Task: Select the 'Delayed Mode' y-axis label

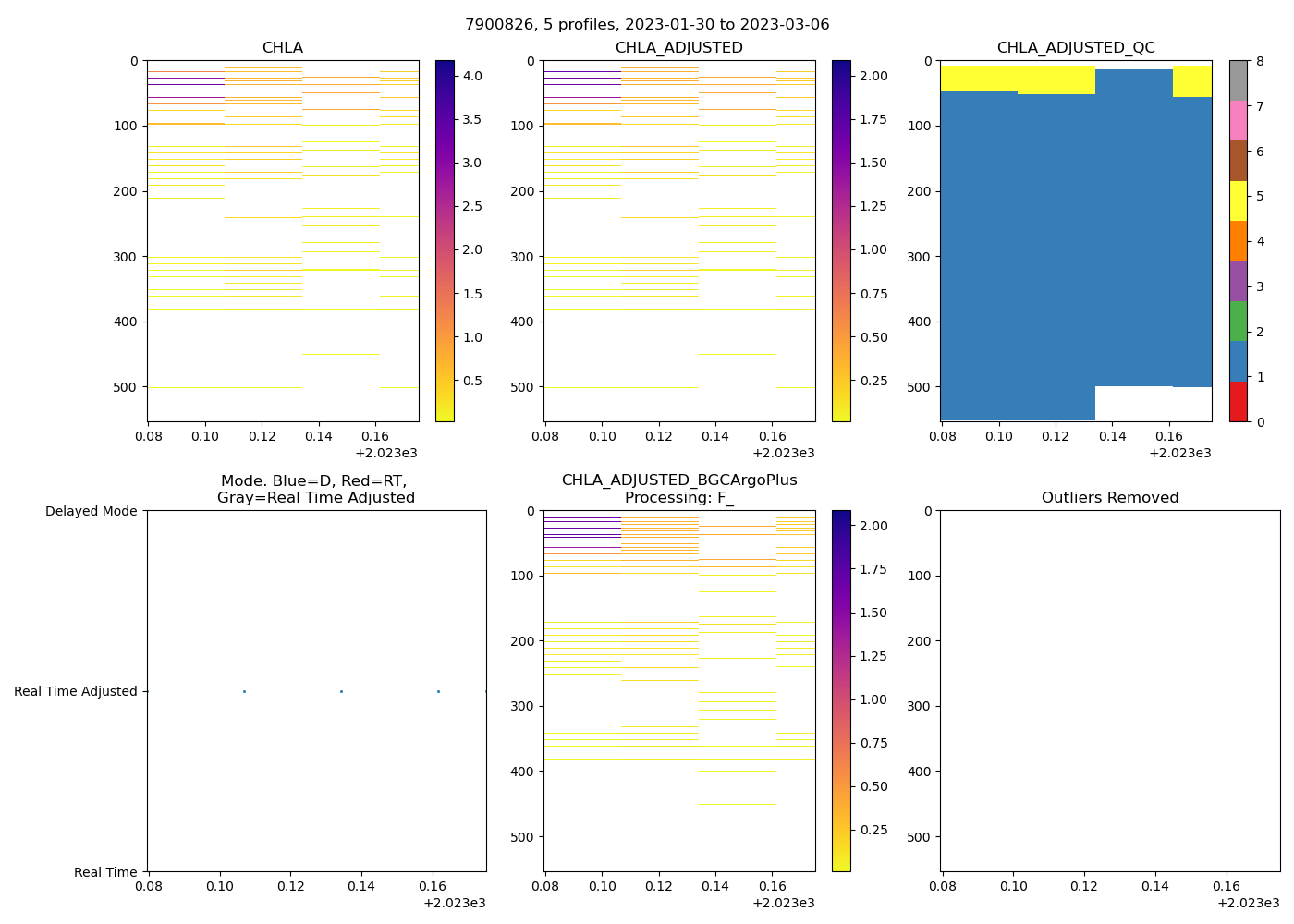Action: pos(91,511)
